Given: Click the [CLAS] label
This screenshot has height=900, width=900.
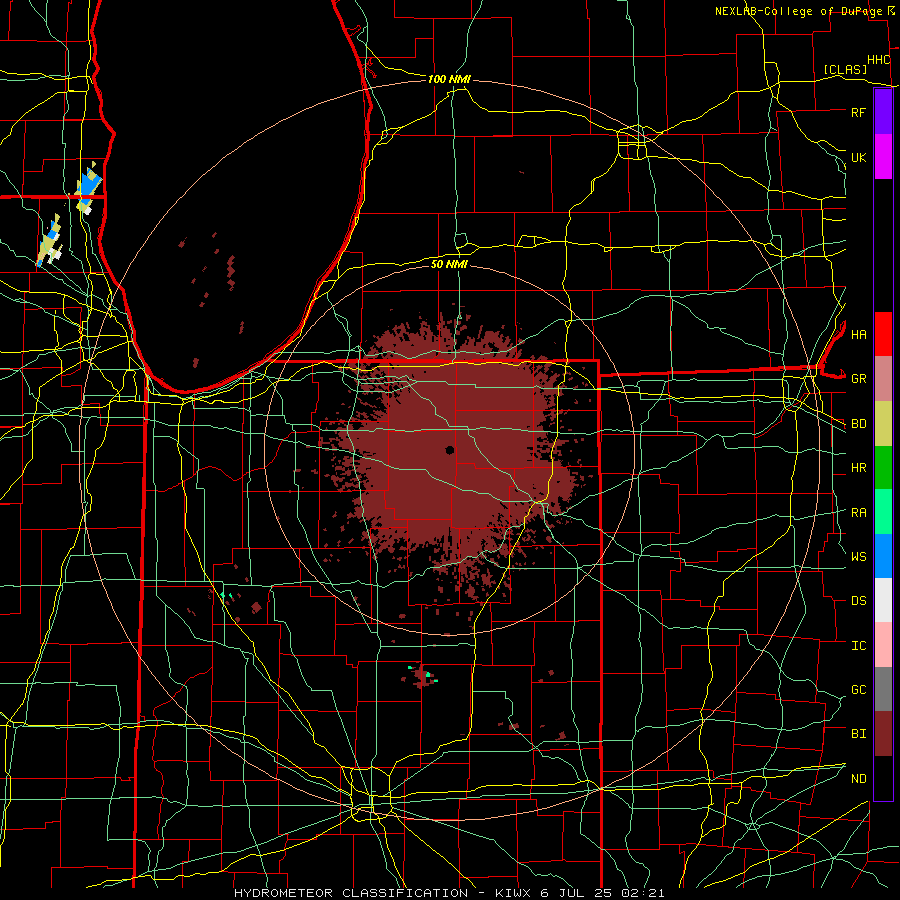Looking at the screenshot, I should coord(845,69).
